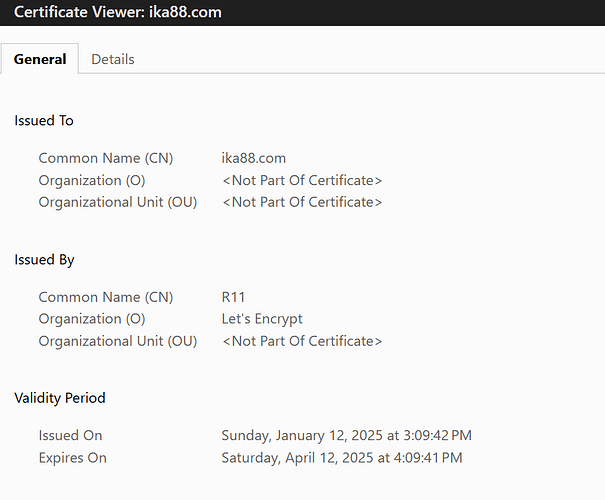This screenshot has width=605, height=500.
Task: Click the Expires On label
Action: (72, 458)
